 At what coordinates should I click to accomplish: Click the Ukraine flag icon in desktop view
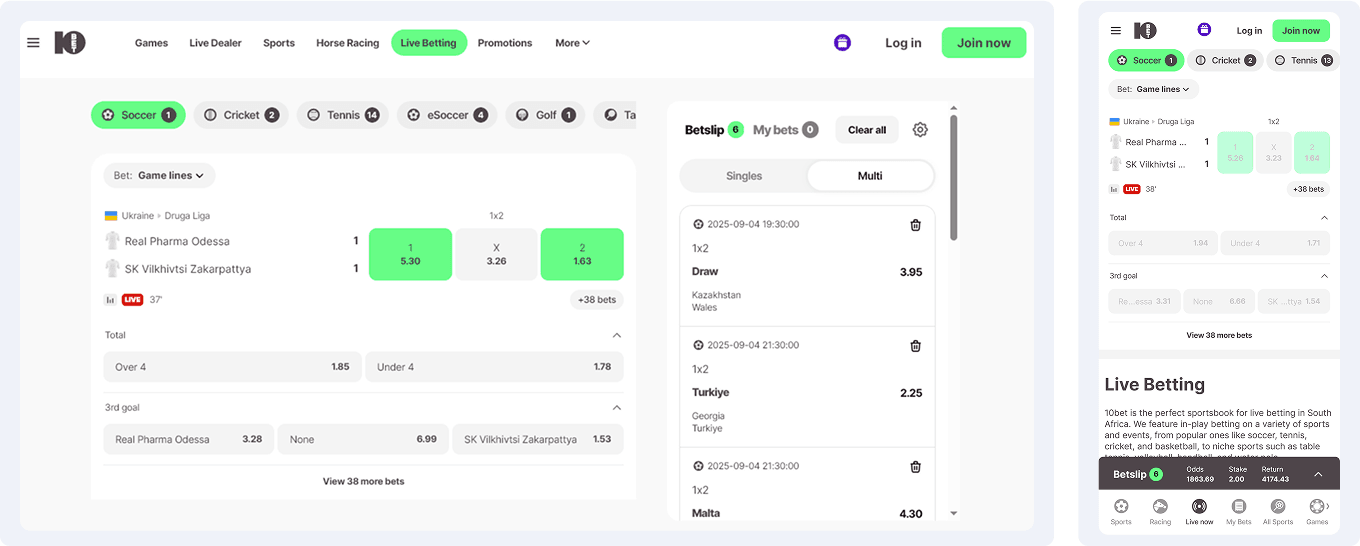[111, 216]
